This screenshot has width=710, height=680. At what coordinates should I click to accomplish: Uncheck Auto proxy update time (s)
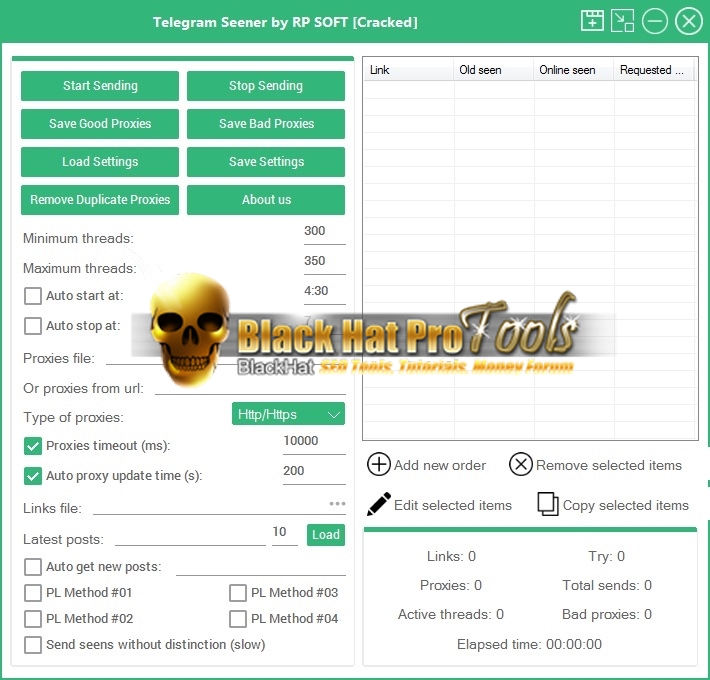(33, 476)
